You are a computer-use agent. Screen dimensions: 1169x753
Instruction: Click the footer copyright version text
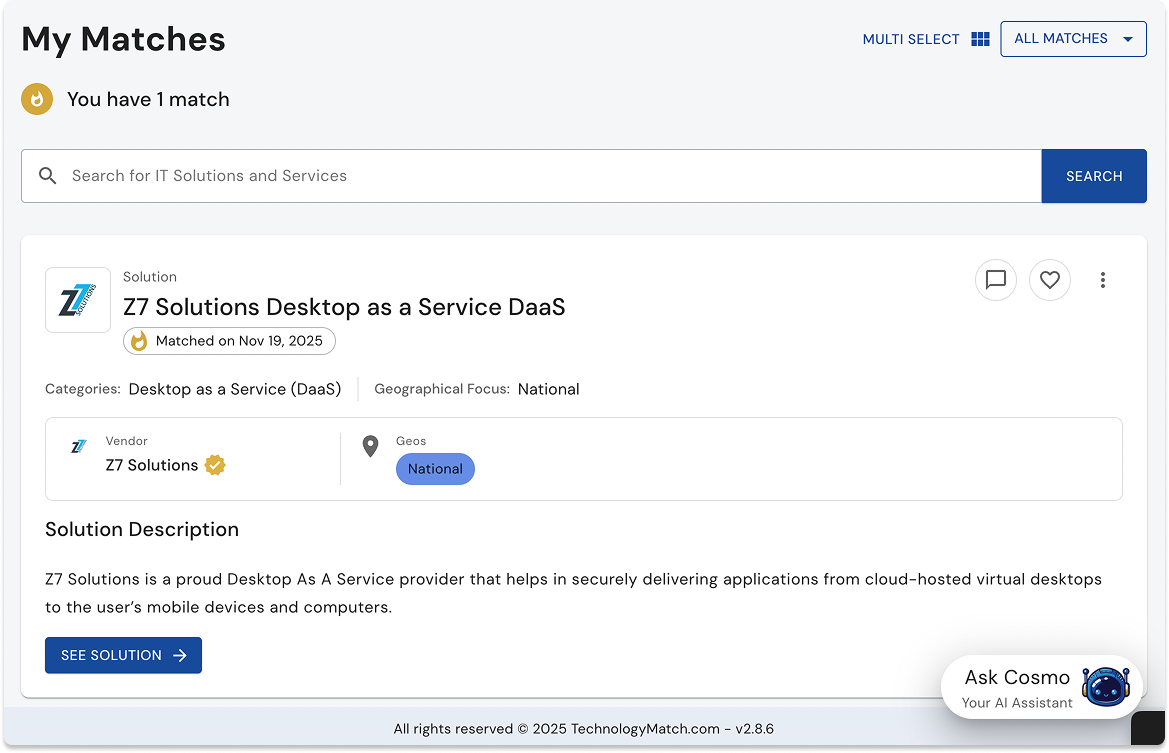[584, 729]
